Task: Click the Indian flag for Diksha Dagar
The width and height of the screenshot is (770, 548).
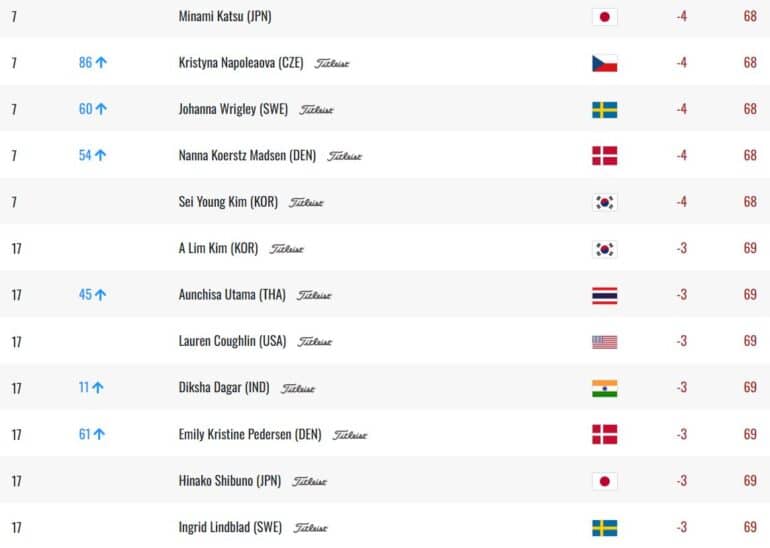Action: tap(605, 388)
